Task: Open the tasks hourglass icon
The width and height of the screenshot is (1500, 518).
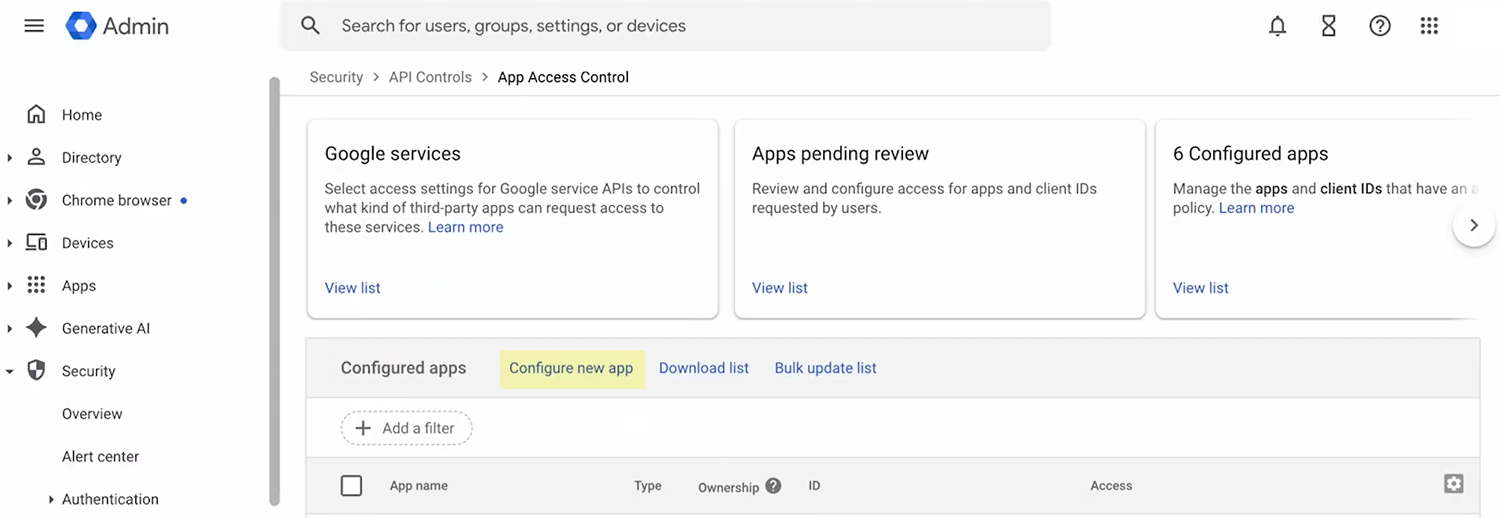Action: coord(1328,27)
